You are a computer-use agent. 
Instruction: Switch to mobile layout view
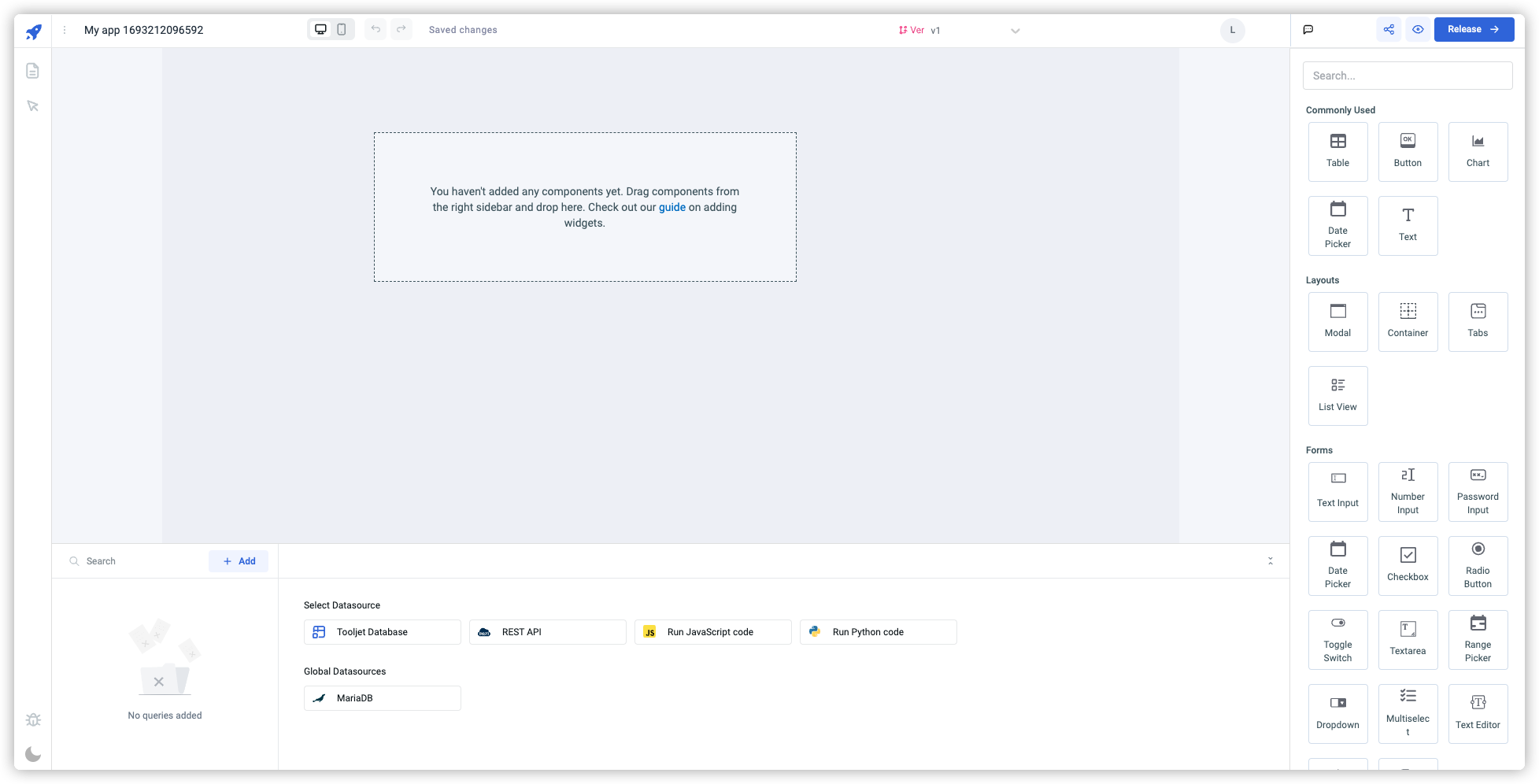click(x=342, y=29)
